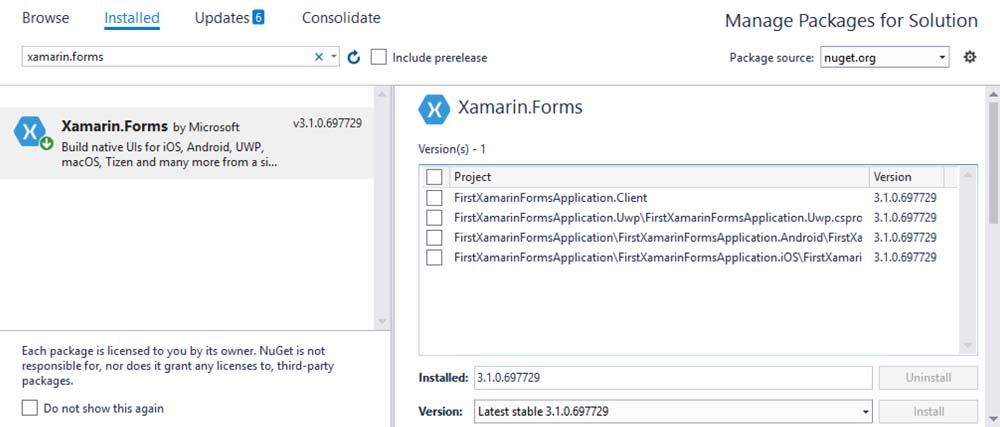Open the Package source dropdown
The image size is (1000, 427).
pos(884,57)
